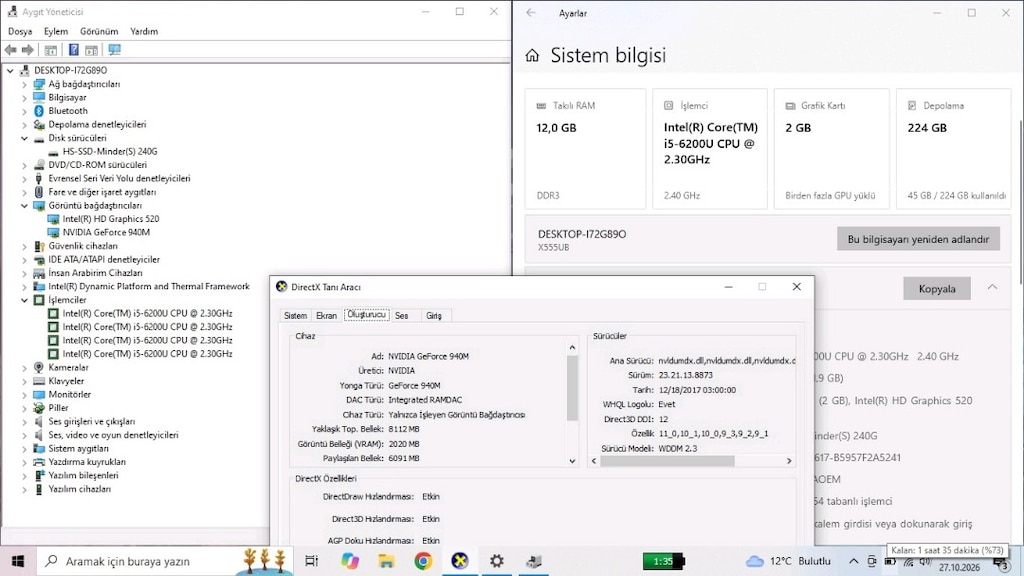
Task: Click the Sürücüler horizontal scrollbar thumb
Action: tap(667, 461)
